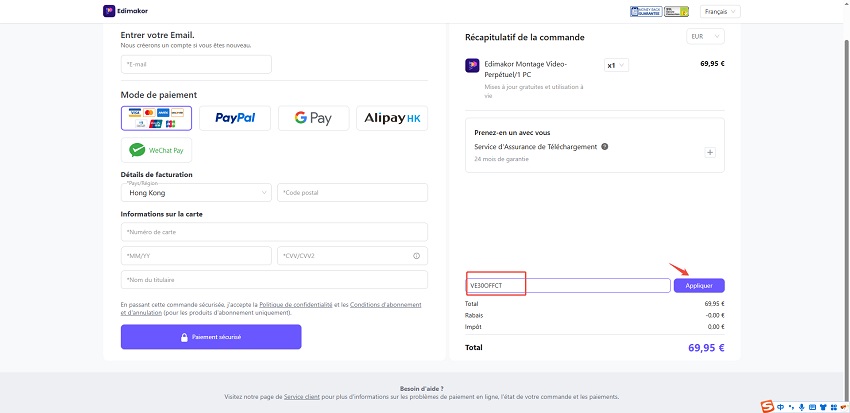Screen dimensions: 850x413
Task: Expand the Hong Kong country dropdown
Action: [195, 192]
